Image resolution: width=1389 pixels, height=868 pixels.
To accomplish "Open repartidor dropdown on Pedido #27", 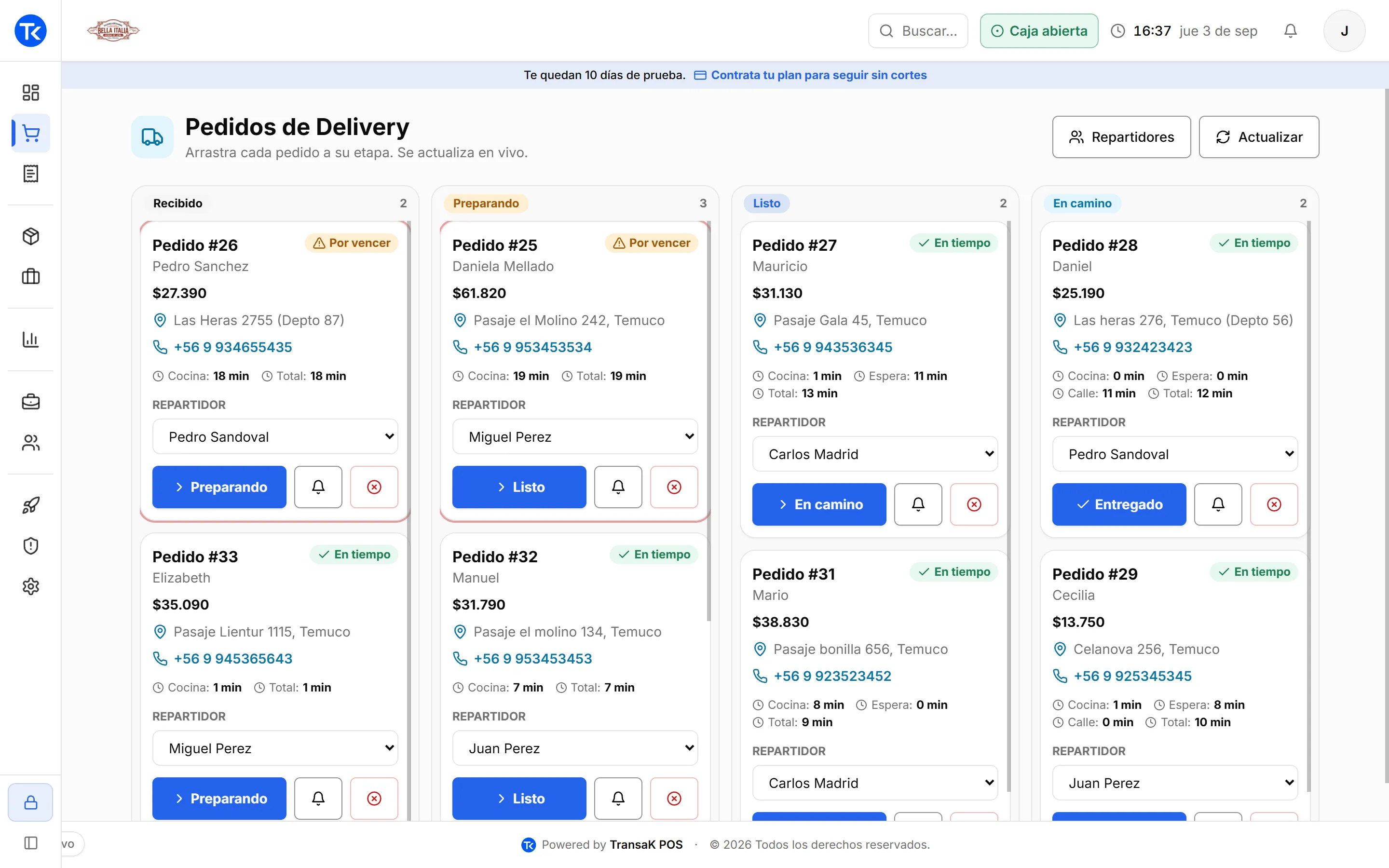I will tap(875, 453).
